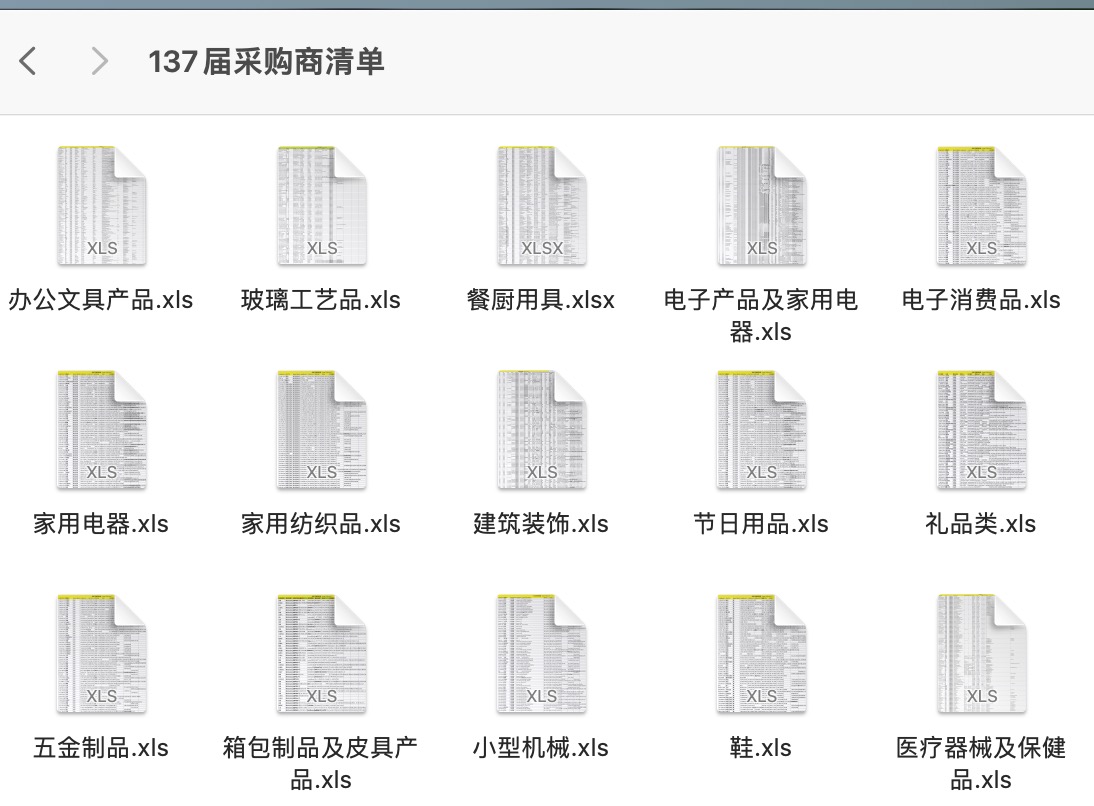Open the 医疗器械及保健品.xls file icon
Image resolution: width=1094 pixels, height=806 pixels.
[x=980, y=653]
